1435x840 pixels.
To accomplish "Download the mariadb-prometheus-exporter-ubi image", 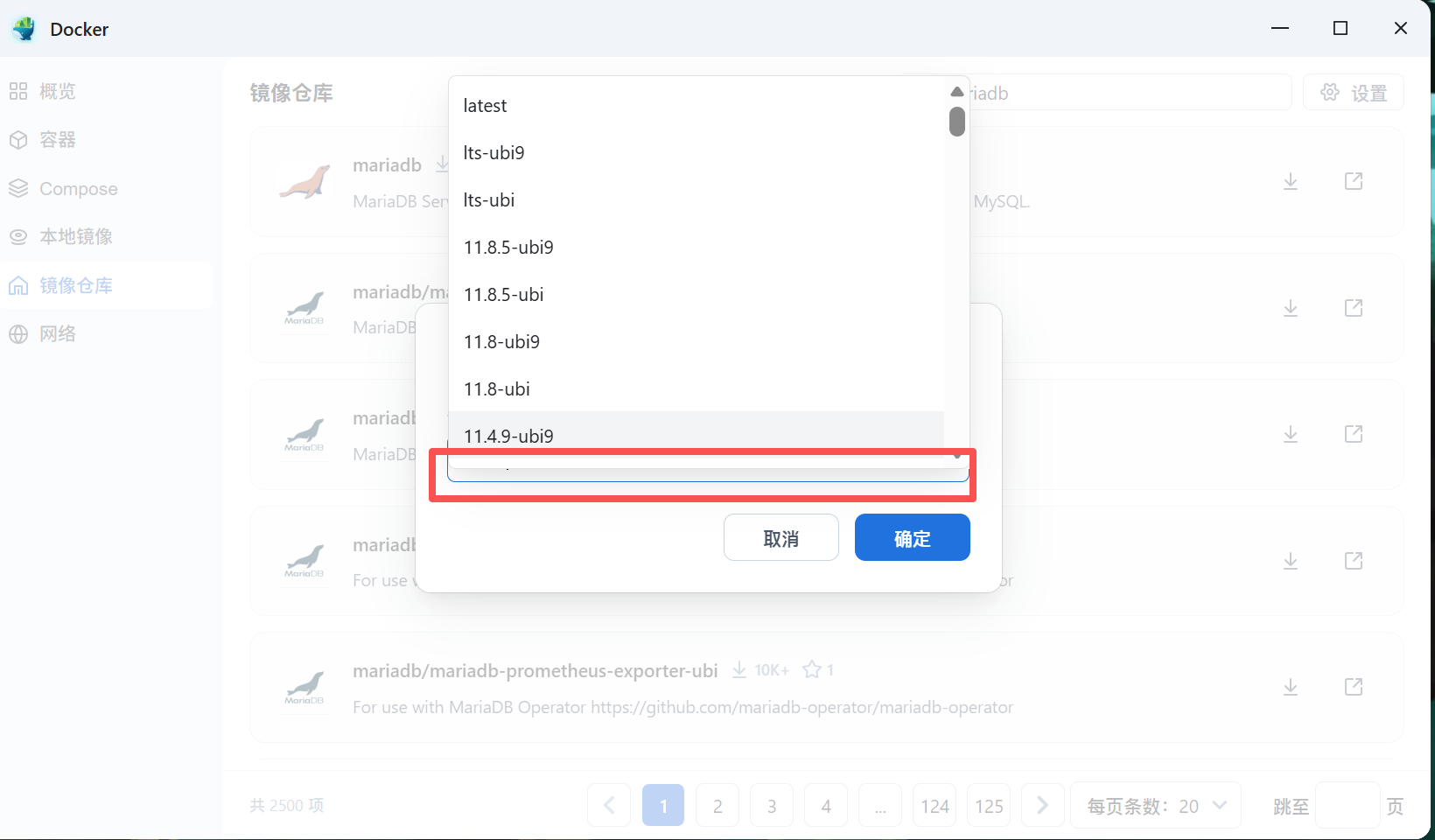I will tap(1291, 687).
